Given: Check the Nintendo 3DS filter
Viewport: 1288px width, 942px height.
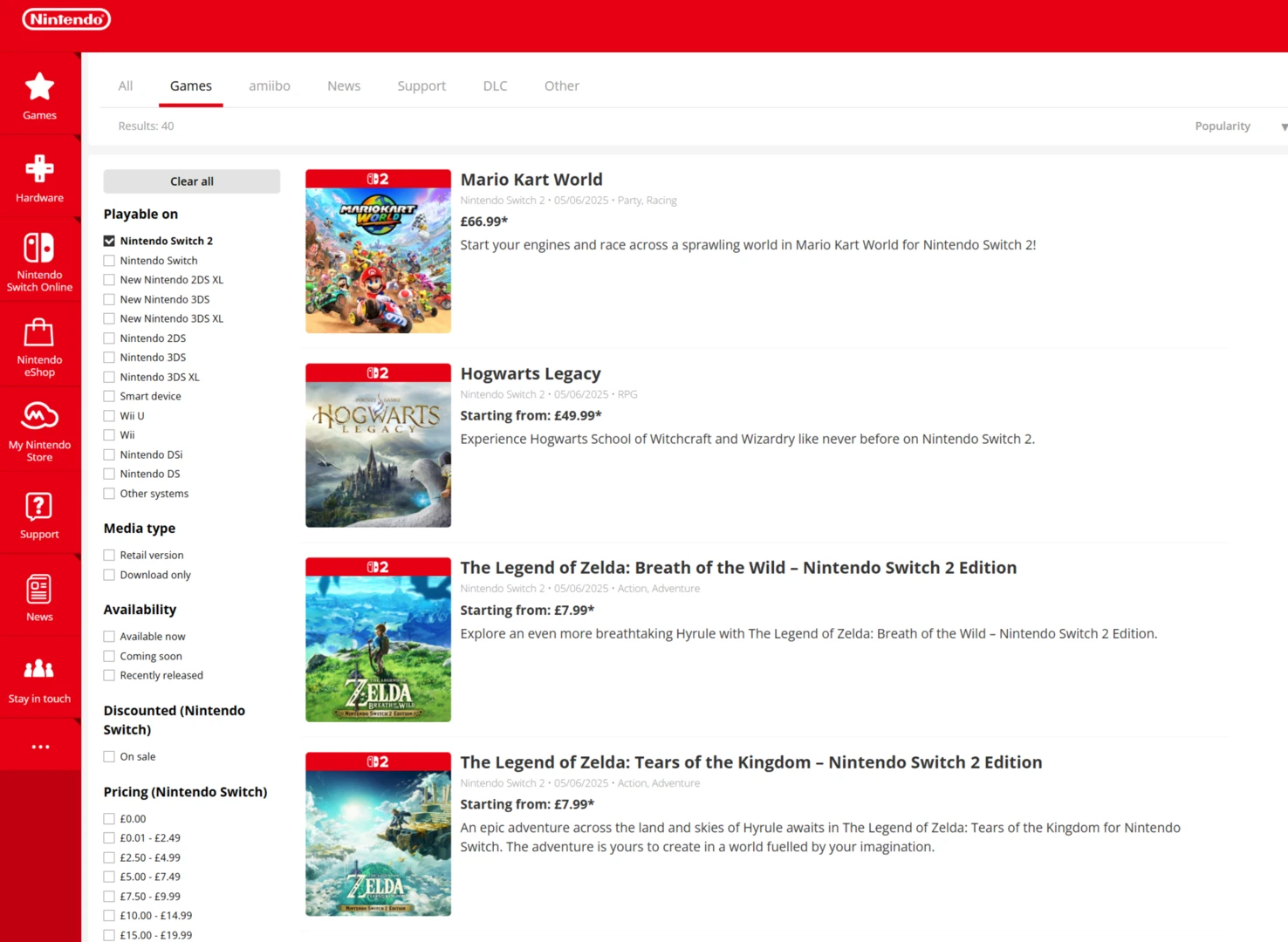Looking at the screenshot, I should tap(109, 358).
